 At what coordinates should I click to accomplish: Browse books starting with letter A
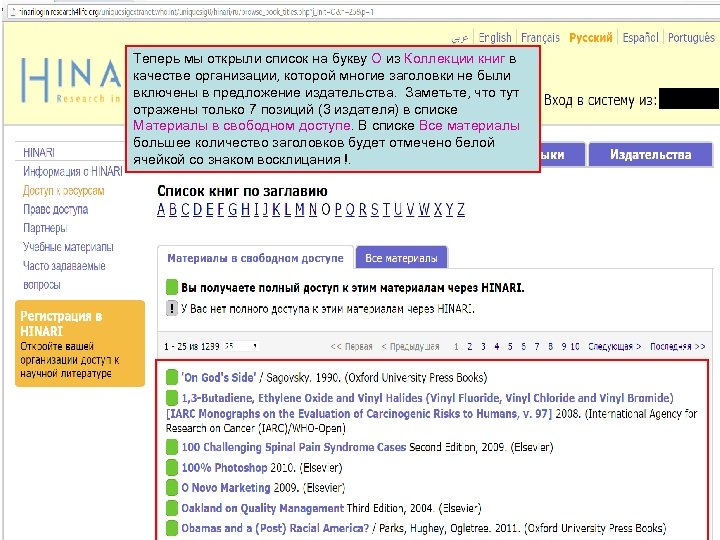point(161,209)
